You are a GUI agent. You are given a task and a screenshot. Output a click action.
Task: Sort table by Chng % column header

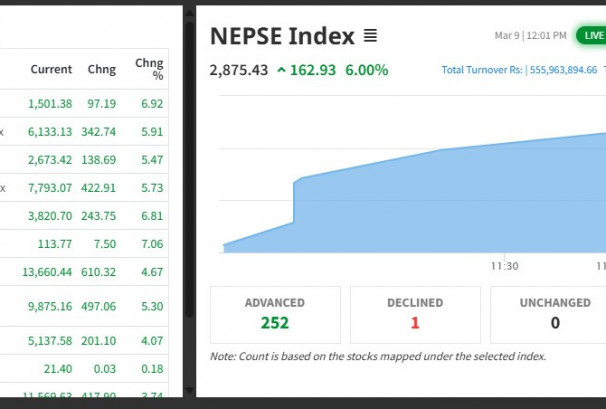pyautogui.click(x=149, y=69)
